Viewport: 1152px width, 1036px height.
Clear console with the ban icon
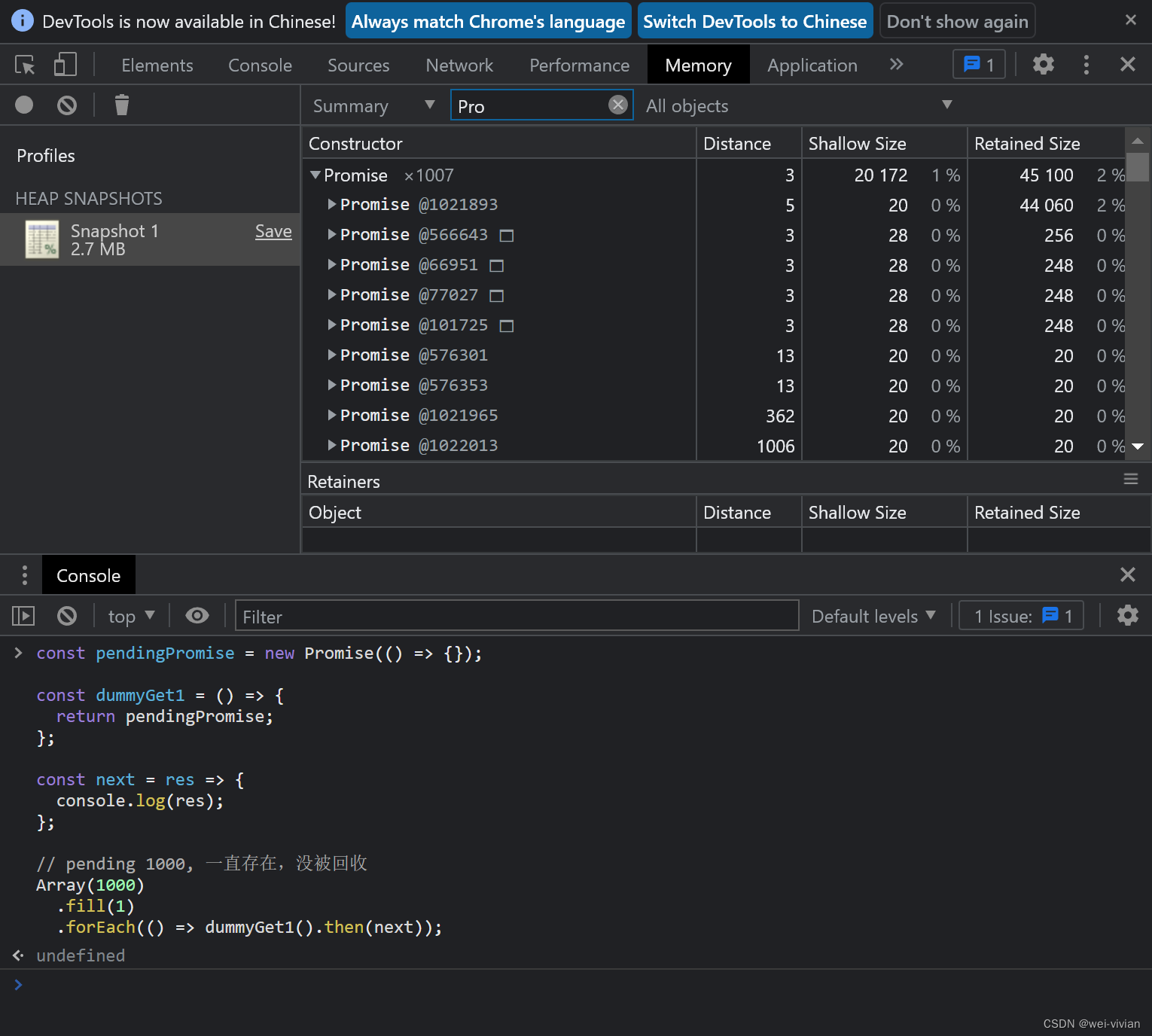coord(67,616)
